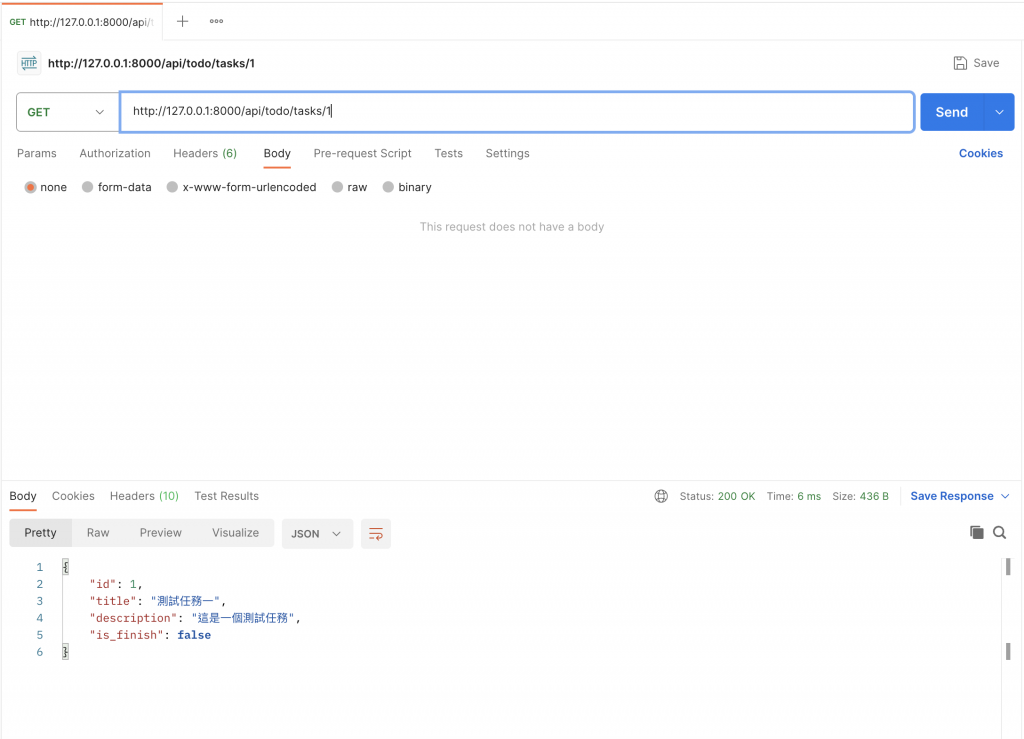The height and width of the screenshot is (739, 1024).
Task: Select the none body type radio
Action: click(30, 187)
